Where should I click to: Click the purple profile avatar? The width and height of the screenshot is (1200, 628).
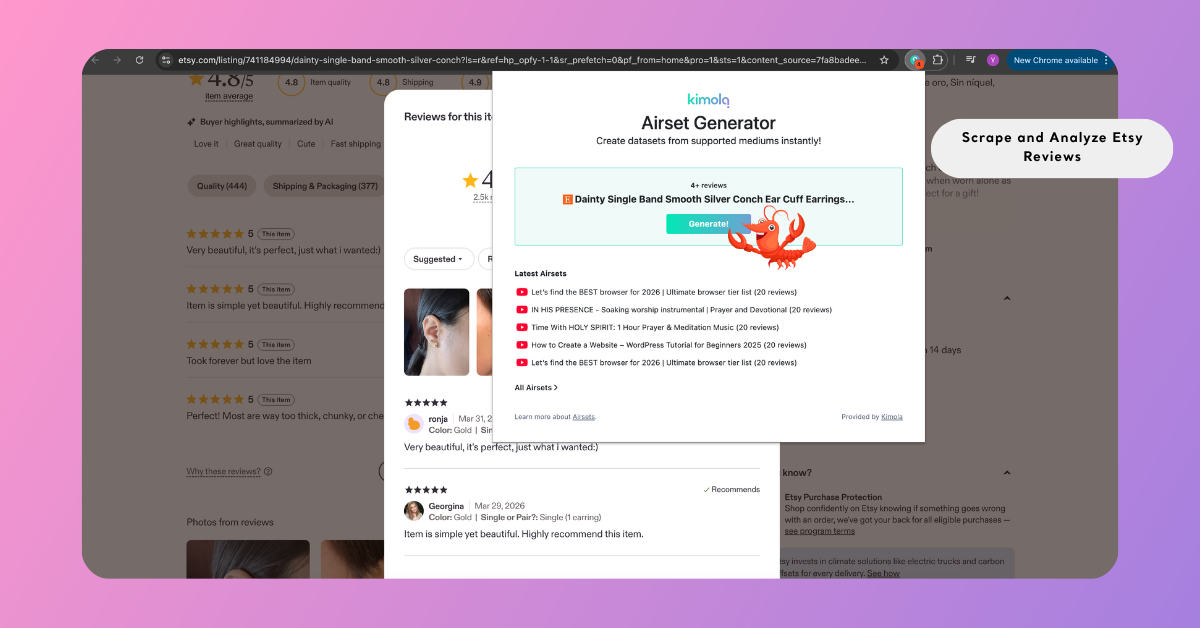(993, 60)
